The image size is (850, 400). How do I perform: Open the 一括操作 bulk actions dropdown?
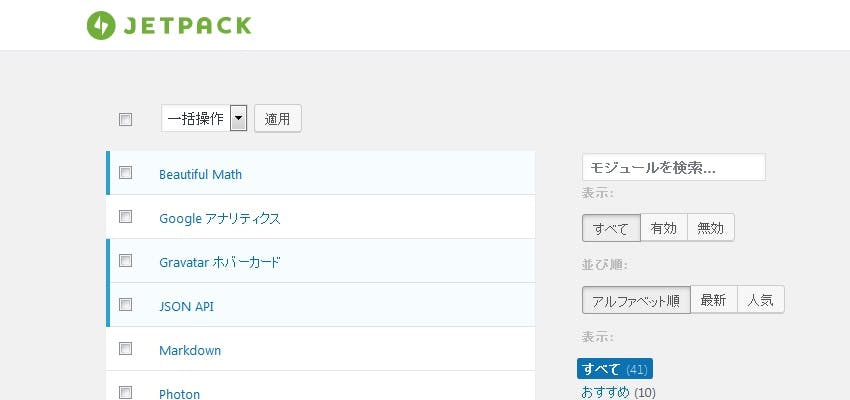click(x=204, y=119)
